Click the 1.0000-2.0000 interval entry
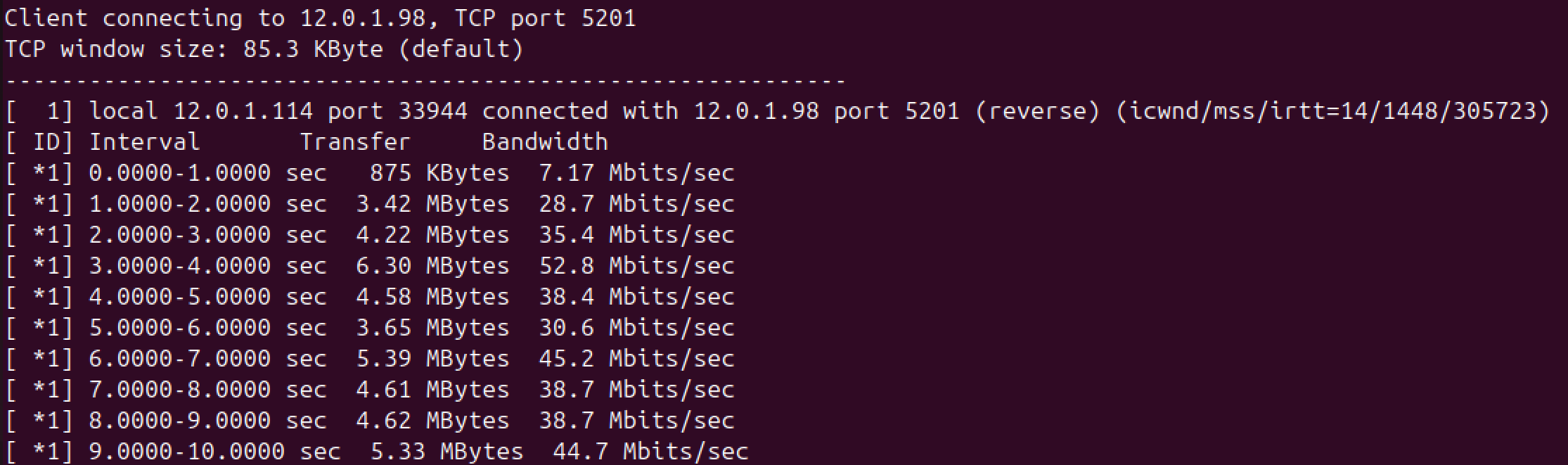1568x465 pixels. pyautogui.click(x=179, y=204)
